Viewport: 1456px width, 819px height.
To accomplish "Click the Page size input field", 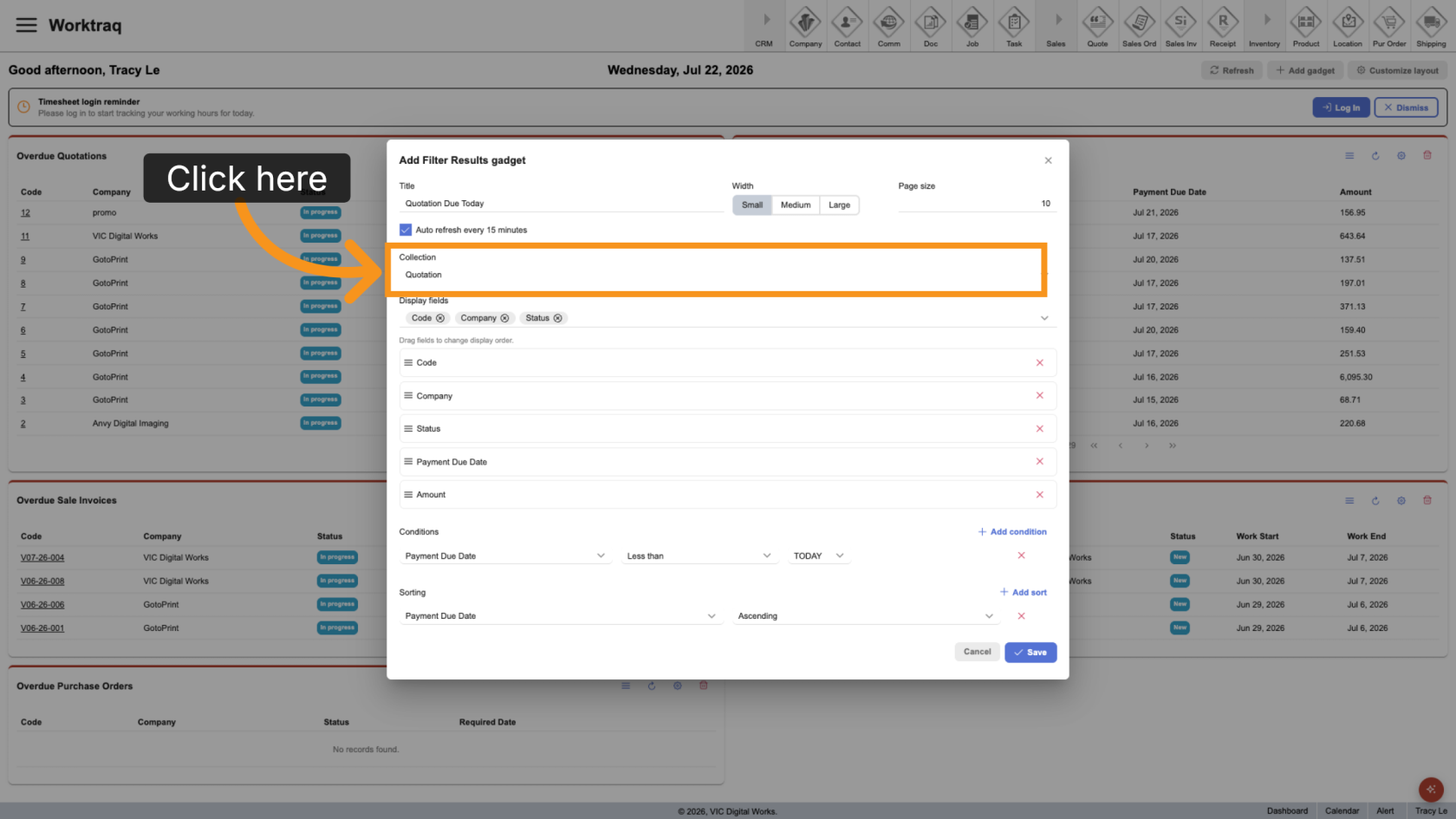I will (x=977, y=204).
